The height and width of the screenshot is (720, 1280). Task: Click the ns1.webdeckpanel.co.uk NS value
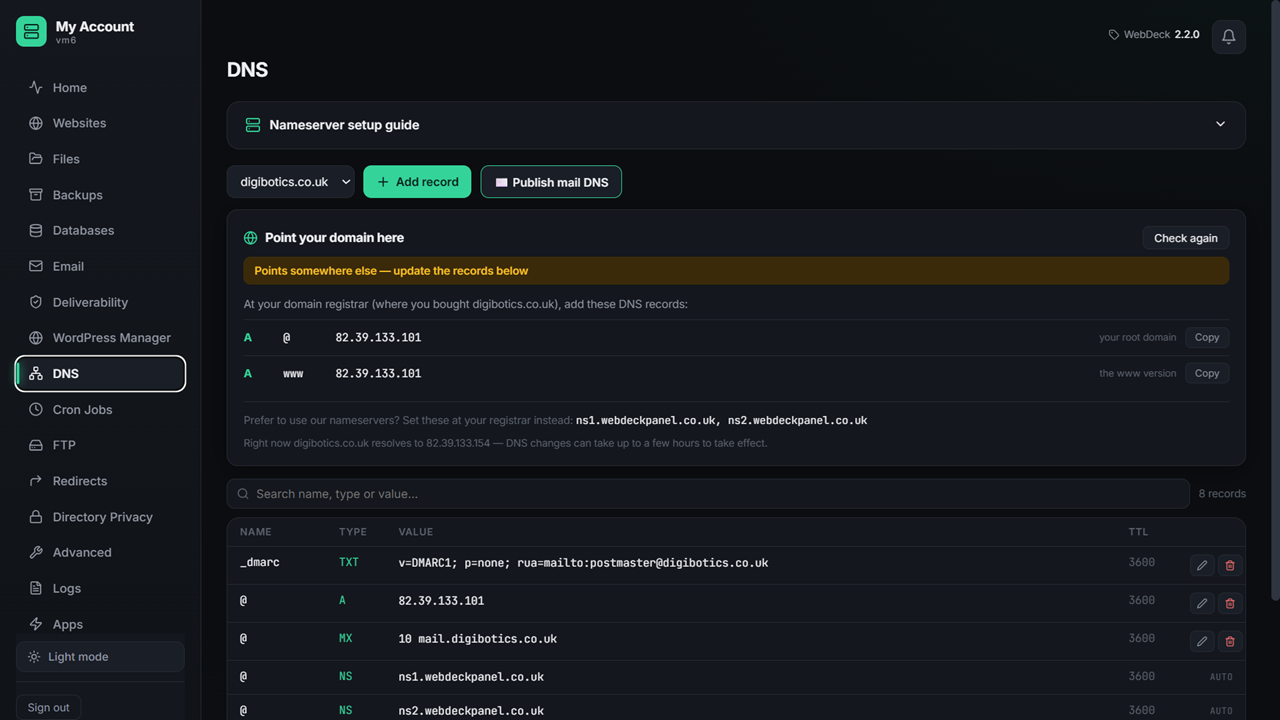[x=471, y=677]
